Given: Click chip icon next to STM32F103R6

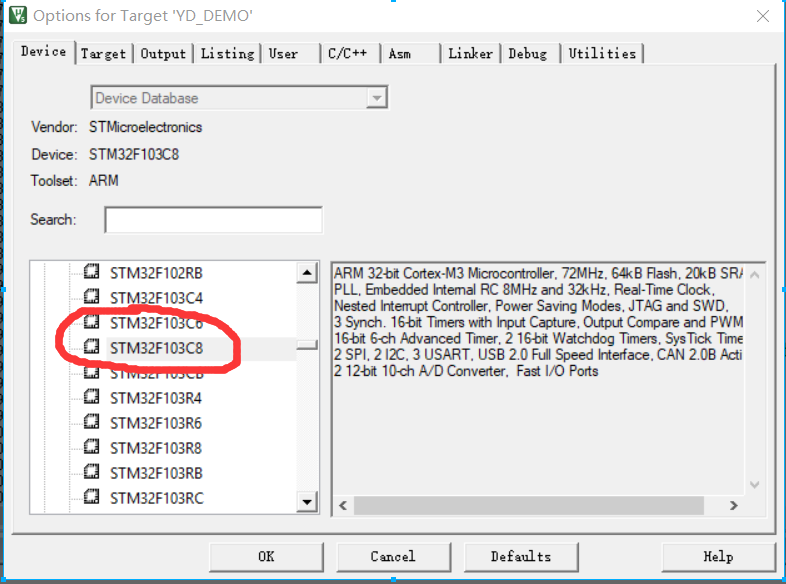Looking at the screenshot, I should tap(91, 422).
